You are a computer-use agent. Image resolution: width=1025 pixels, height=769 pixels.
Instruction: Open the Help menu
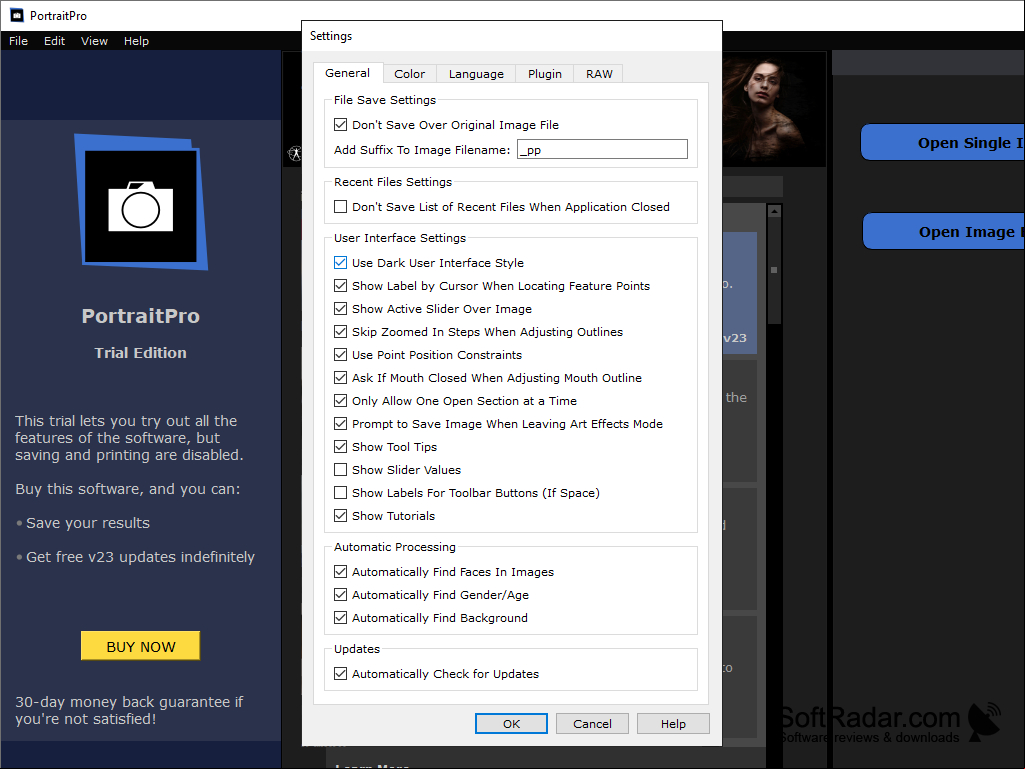[137, 41]
